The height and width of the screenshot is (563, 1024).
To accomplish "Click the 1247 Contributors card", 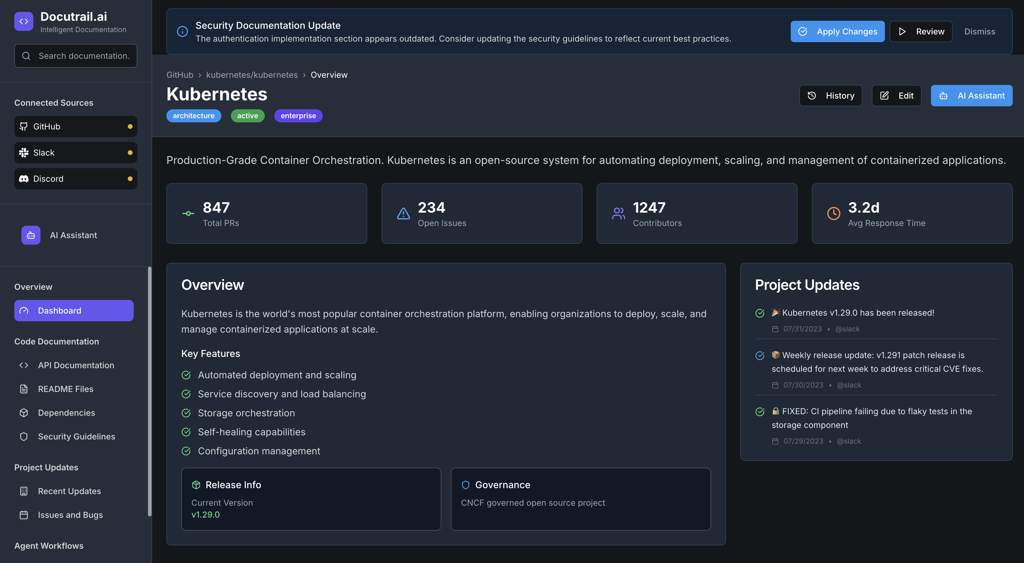I will point(697,214).
